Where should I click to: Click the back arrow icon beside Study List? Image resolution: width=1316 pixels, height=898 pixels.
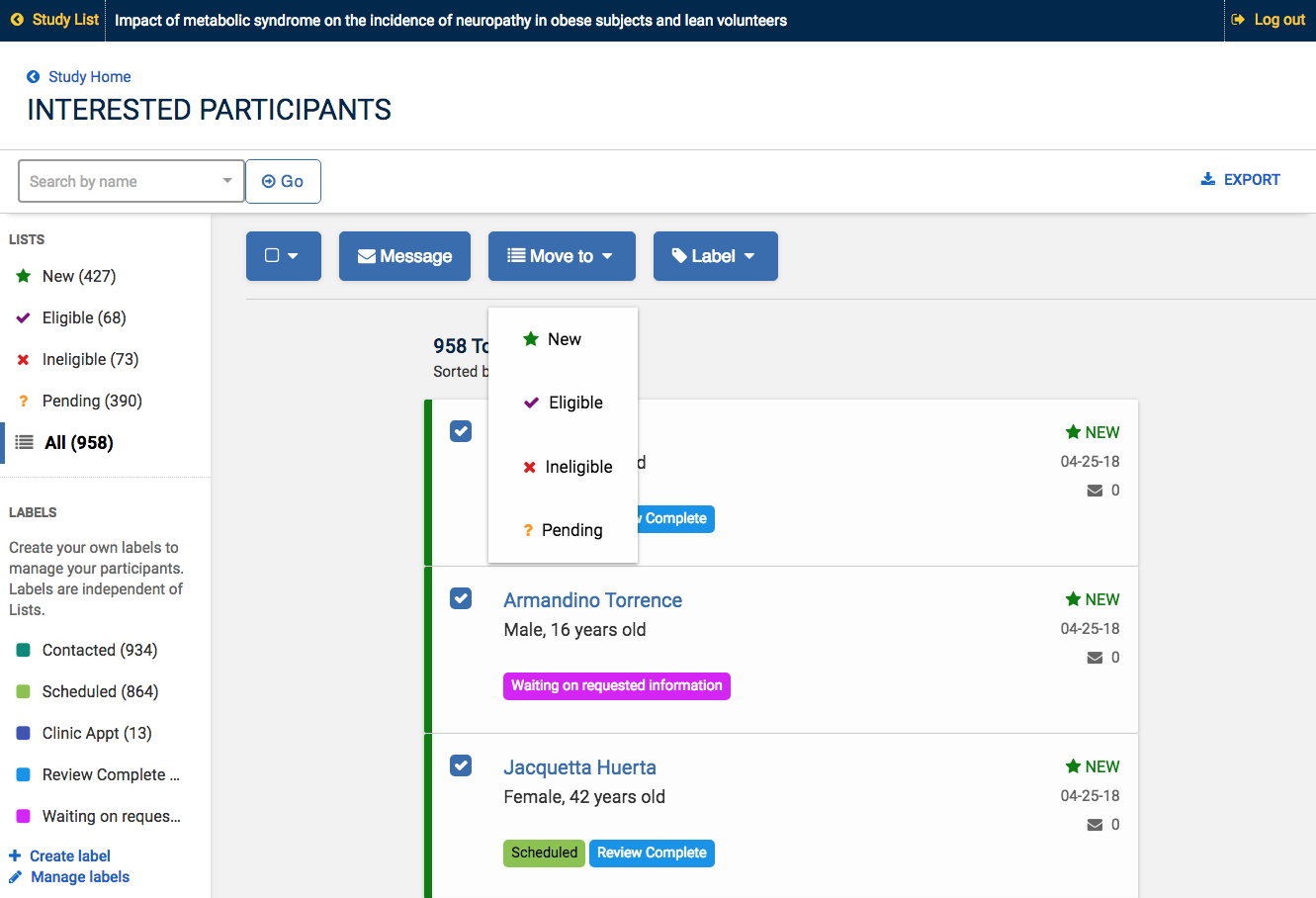17,20
